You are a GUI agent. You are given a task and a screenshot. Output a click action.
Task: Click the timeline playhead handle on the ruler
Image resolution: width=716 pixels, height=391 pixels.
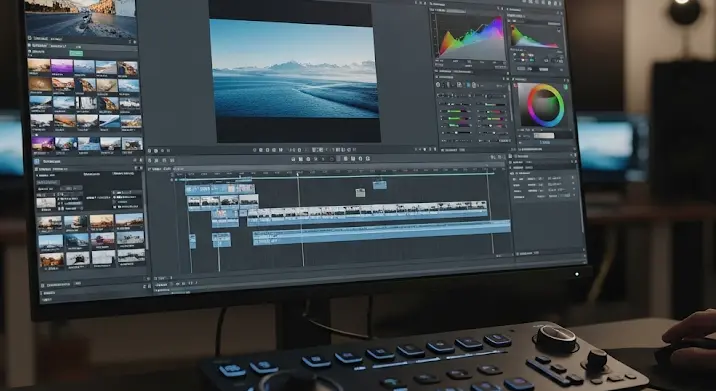(x=298, y=174)
